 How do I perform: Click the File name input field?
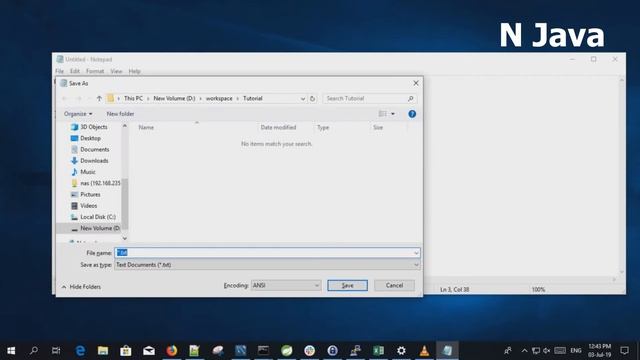tap(267, 253)
